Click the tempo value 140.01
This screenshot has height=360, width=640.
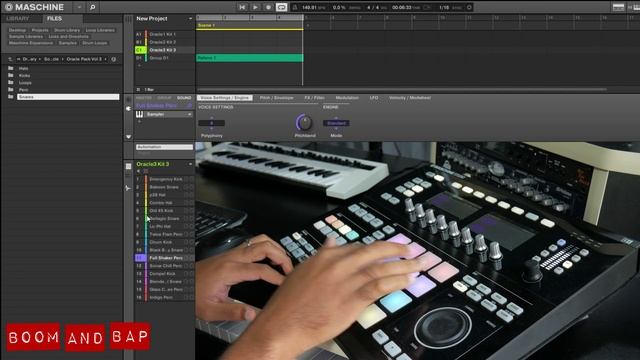pyautogui.click(x=308, y=7)
